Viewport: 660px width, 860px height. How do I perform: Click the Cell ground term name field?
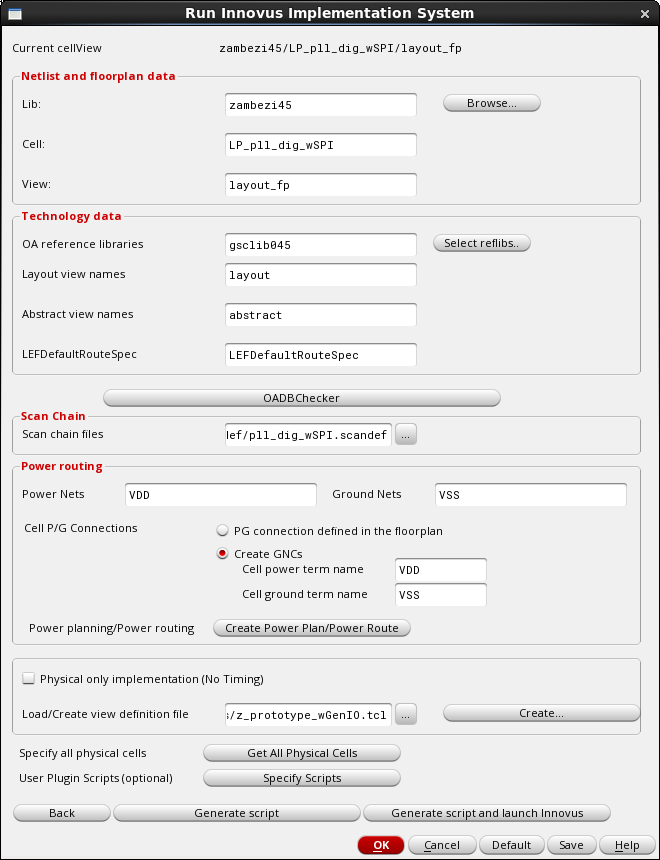[x=441, y=595]
